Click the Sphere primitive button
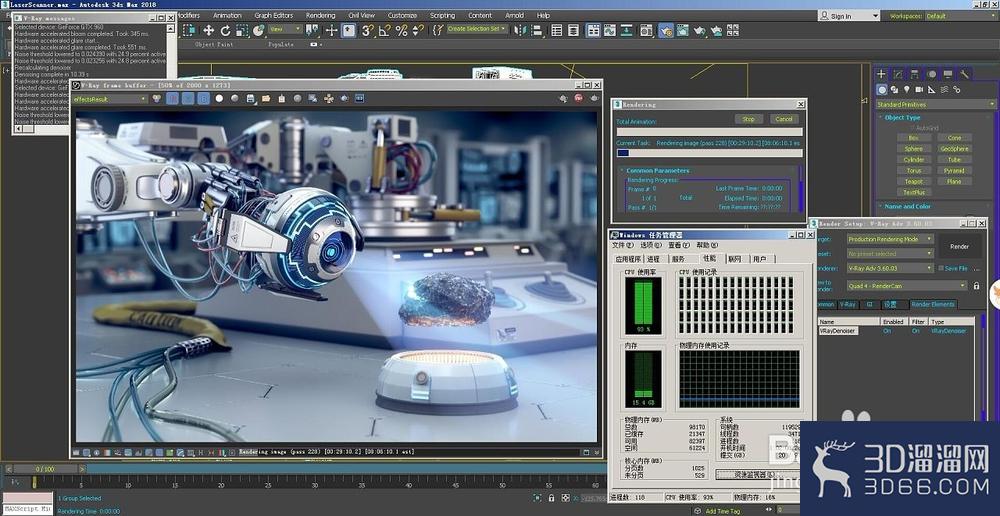Image resolution: width=1000 pixels, height=516 pixels. 913,149
